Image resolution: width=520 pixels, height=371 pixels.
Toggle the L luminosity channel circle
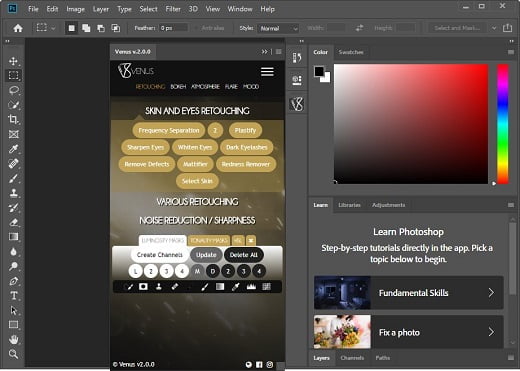135,271
